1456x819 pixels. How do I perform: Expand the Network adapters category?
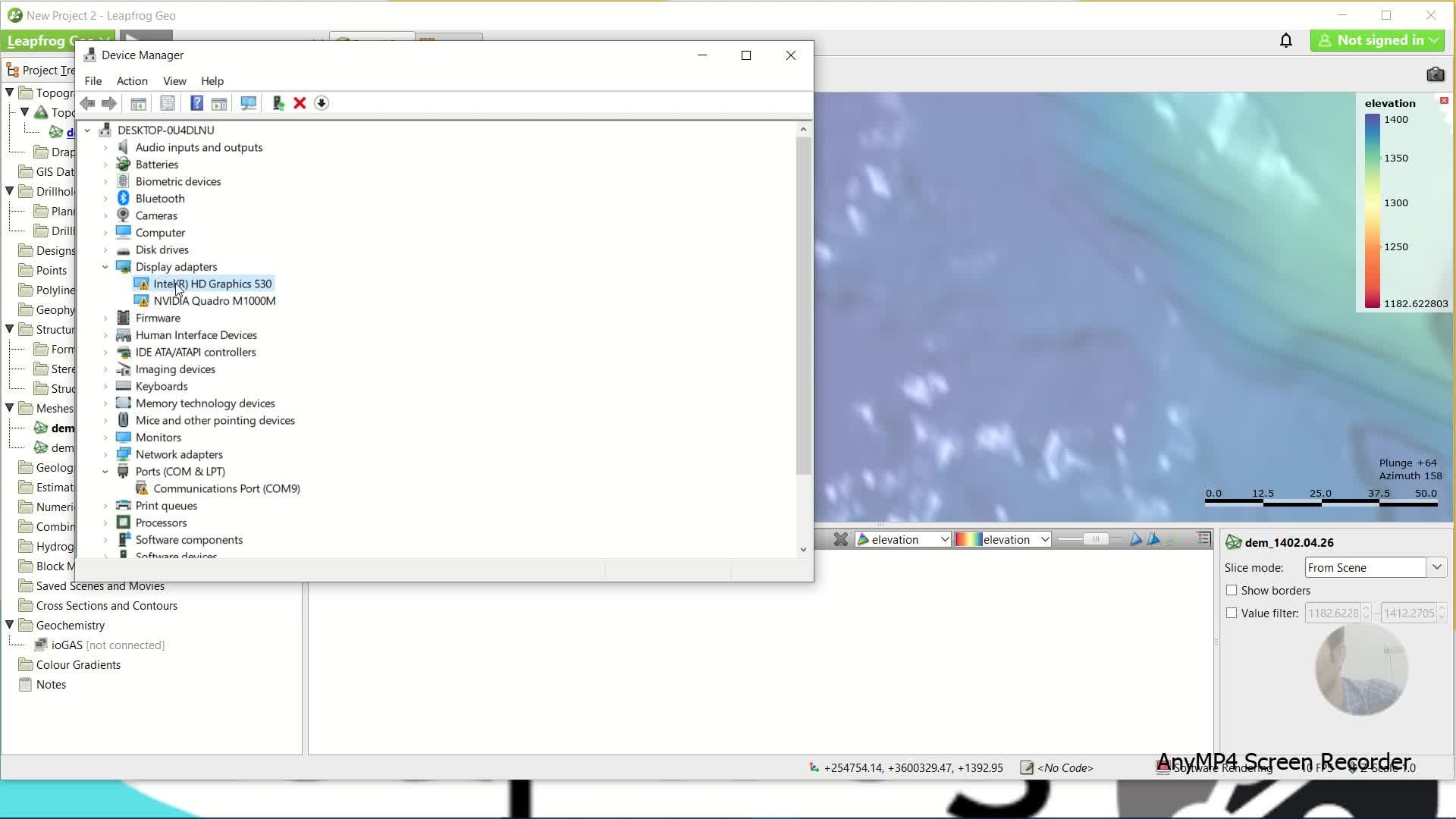pos(105,454)
